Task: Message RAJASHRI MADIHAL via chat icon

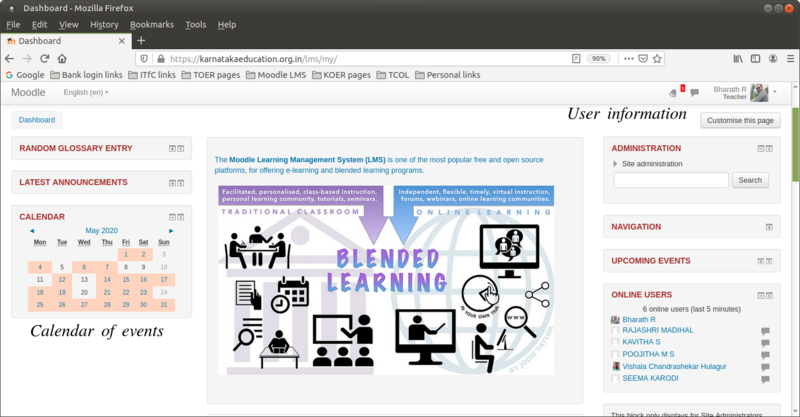Action: pyautogui.click(x=765, y=331)
